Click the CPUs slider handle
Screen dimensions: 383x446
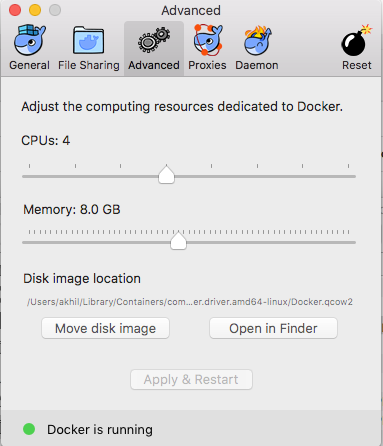(x=166, y=174)
